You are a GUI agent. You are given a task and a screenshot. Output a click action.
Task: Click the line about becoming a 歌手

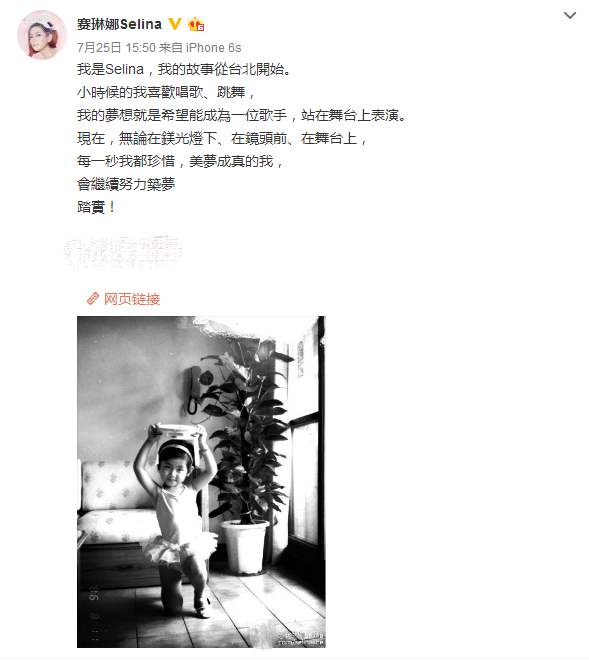[242, 115]
